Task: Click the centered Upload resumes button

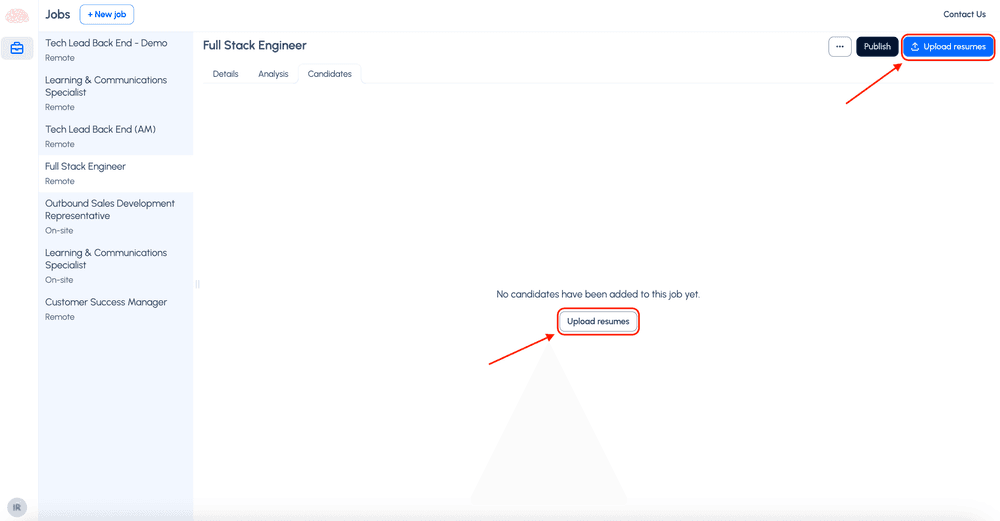Action: click(598, 321)
